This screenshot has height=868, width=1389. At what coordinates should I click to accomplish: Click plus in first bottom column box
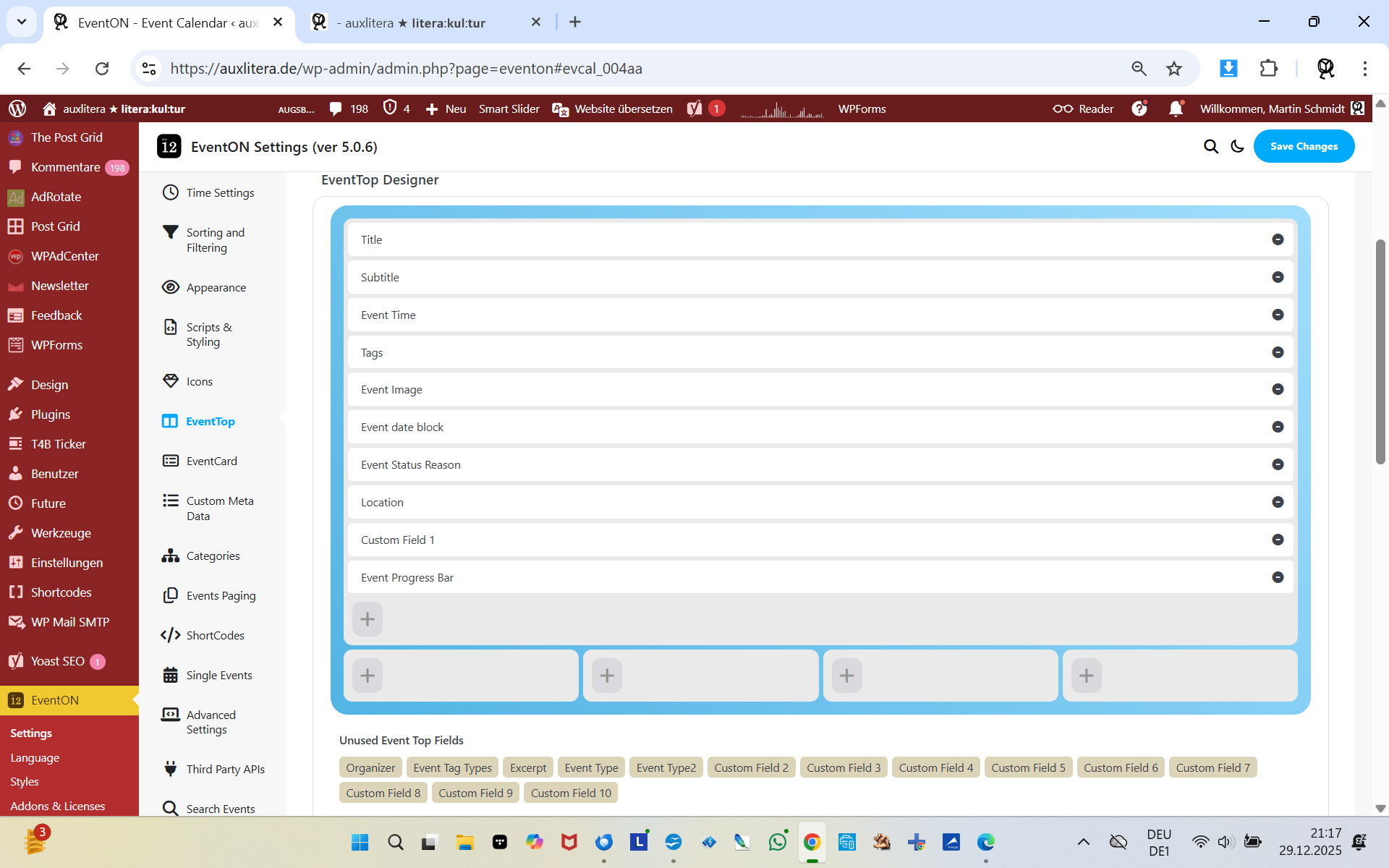pyautogui.click(x=368, y=676)
